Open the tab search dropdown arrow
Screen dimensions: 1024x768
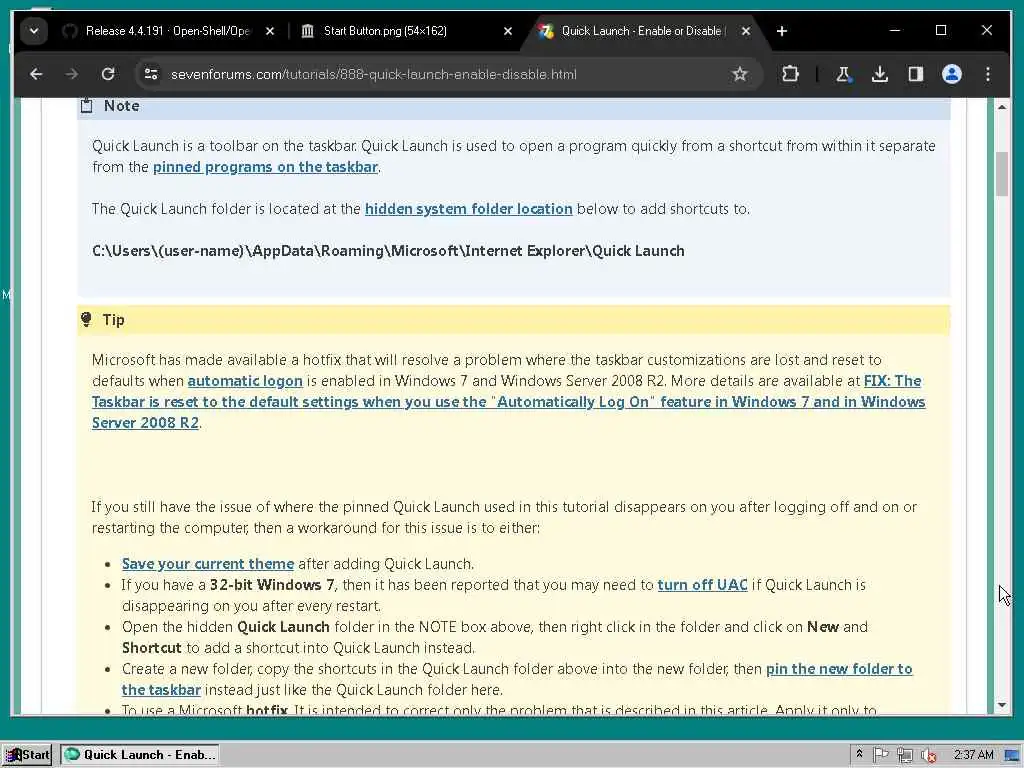(x=34, y=31)
